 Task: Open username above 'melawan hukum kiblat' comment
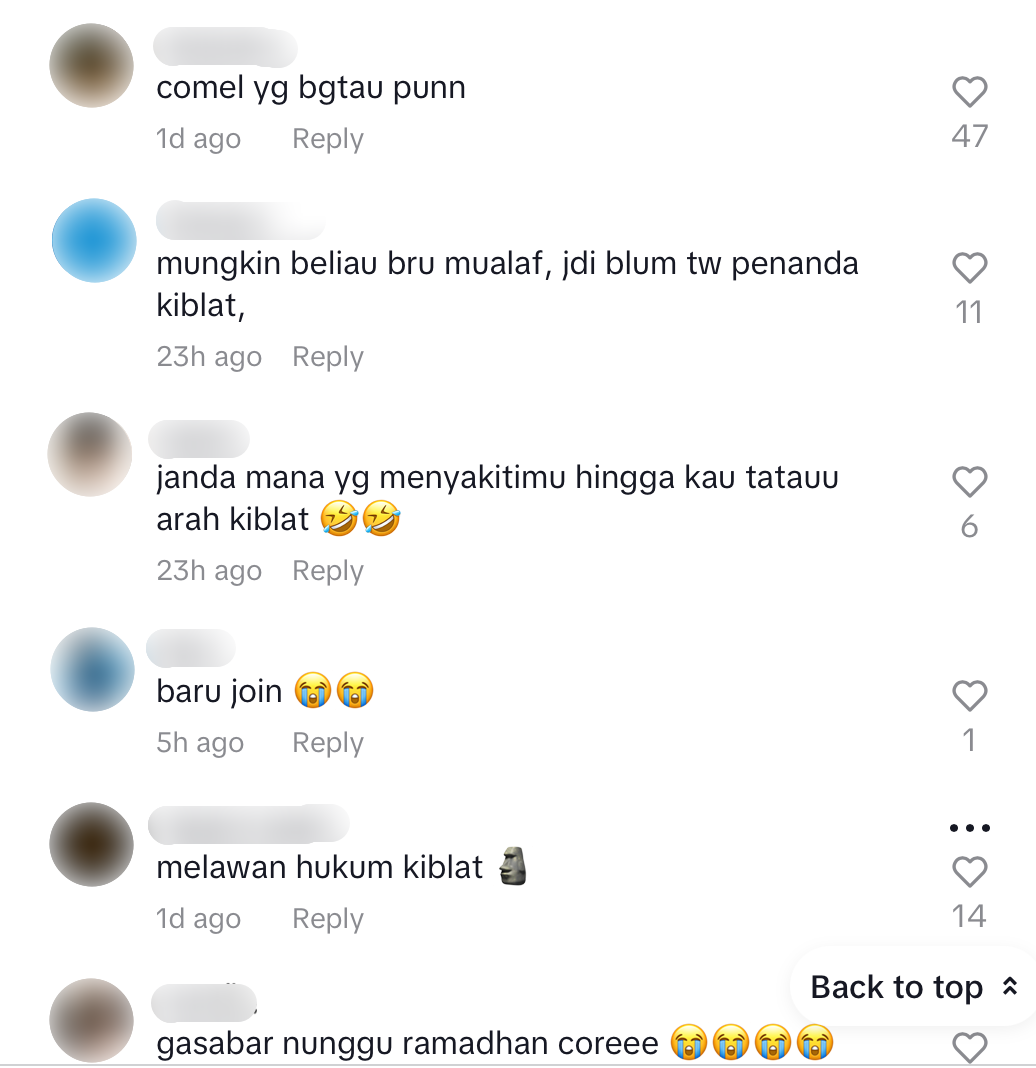pyautogui.click(x=249, y=824)
